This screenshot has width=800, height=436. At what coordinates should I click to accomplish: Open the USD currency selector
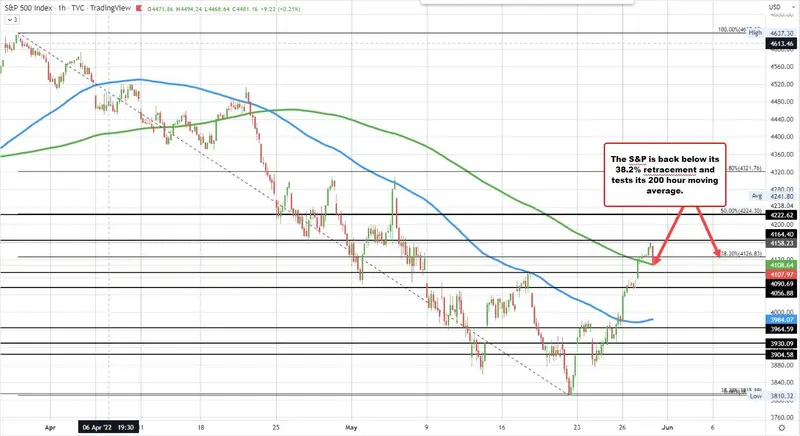click(774, 8)
